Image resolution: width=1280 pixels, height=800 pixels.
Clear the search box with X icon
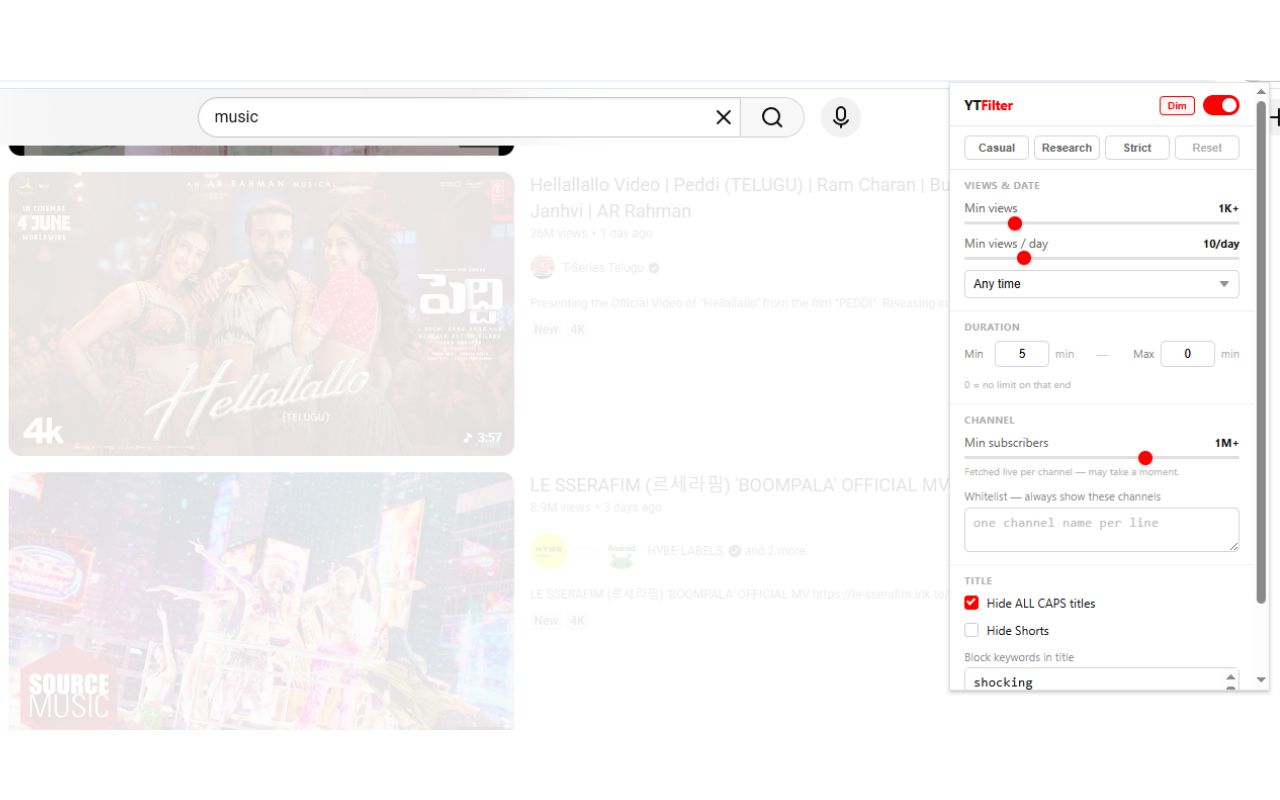723,117
